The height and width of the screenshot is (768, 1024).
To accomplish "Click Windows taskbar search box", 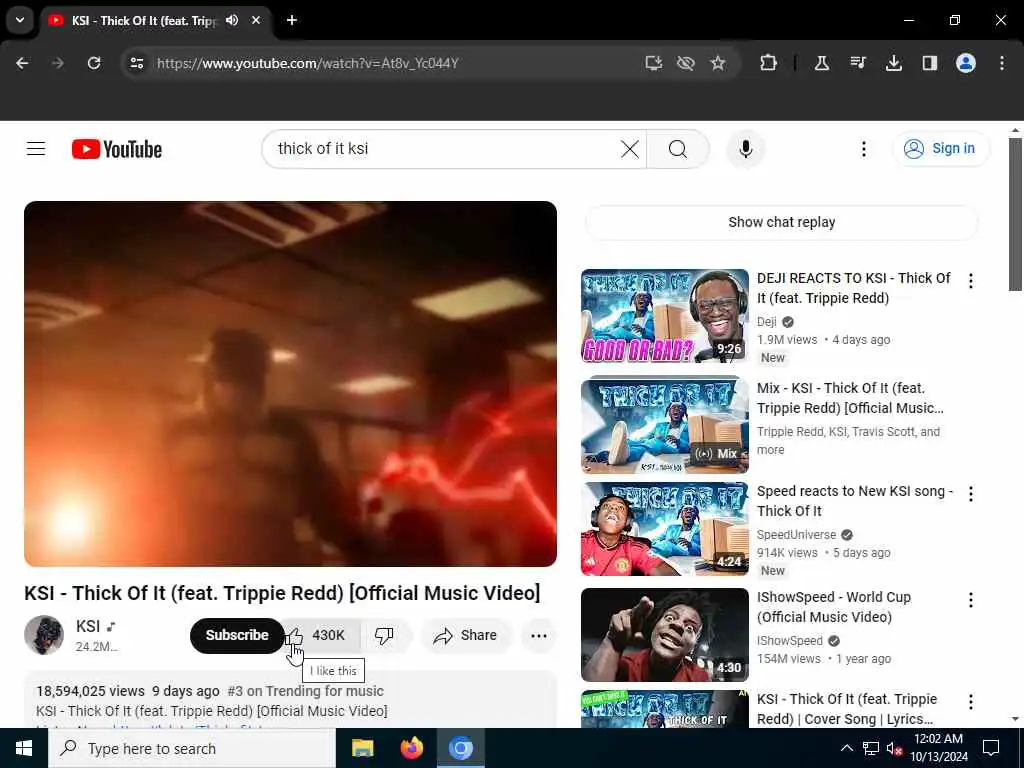I will pos(192,748).
